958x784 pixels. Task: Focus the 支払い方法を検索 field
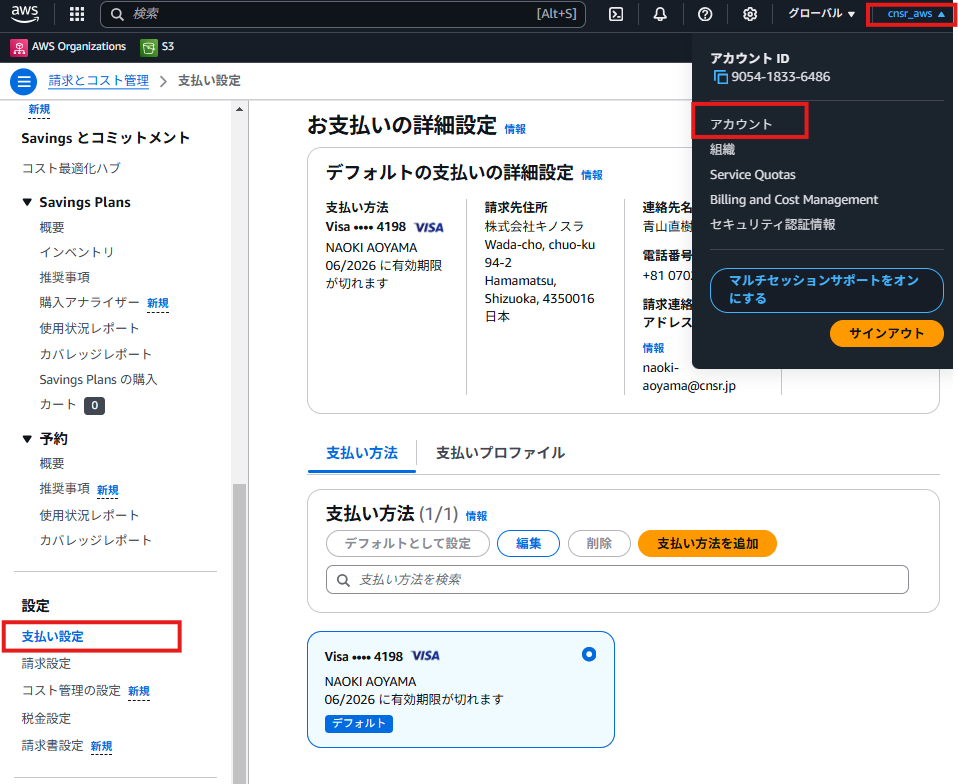[617, 579]
